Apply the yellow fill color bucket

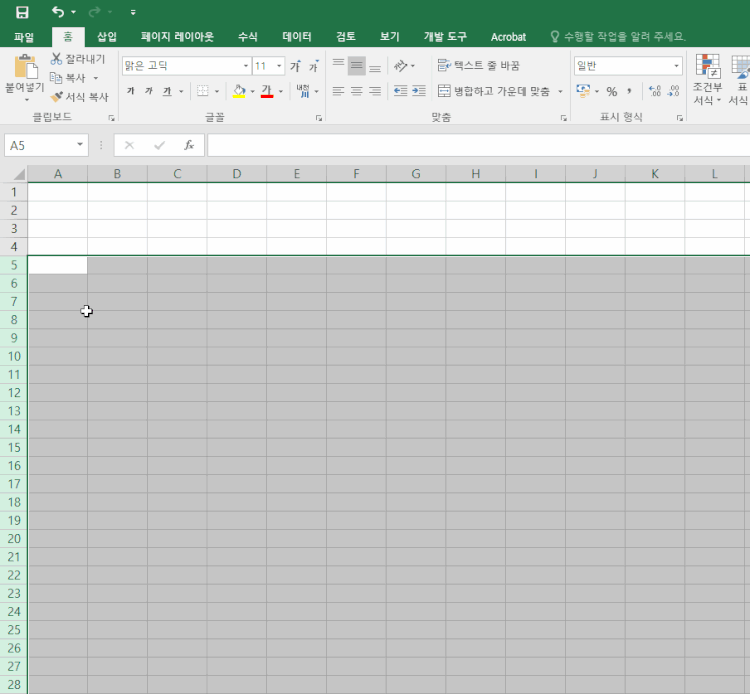(239, 91)
